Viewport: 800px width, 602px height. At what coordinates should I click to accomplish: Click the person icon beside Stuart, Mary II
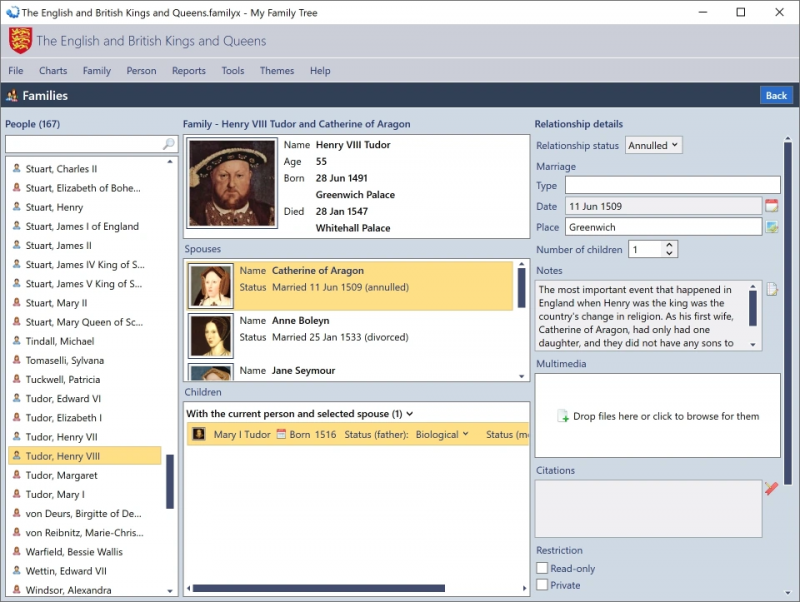point(17,303)
